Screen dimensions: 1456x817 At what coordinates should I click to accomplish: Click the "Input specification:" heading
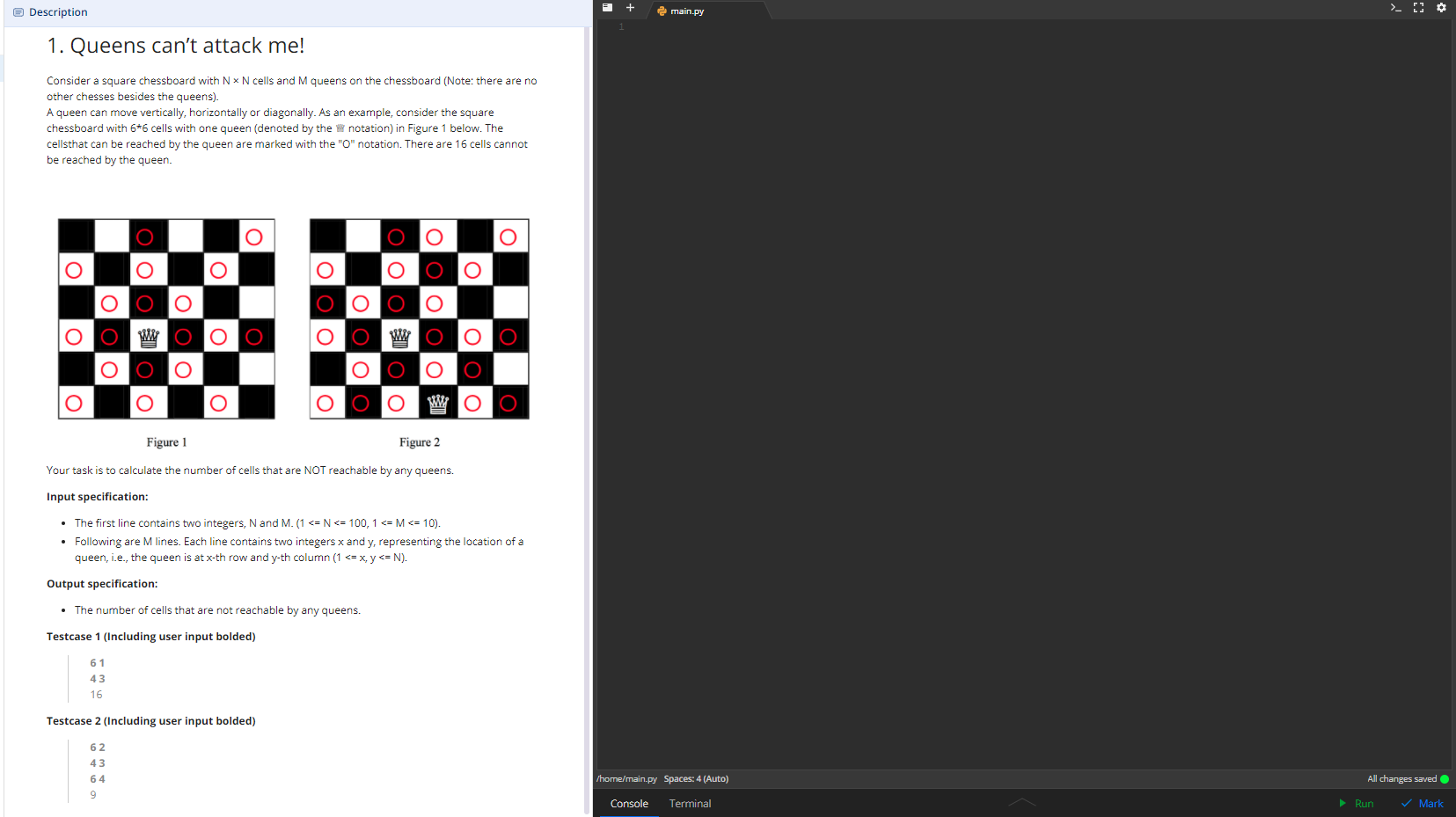[x=98, y=497]
